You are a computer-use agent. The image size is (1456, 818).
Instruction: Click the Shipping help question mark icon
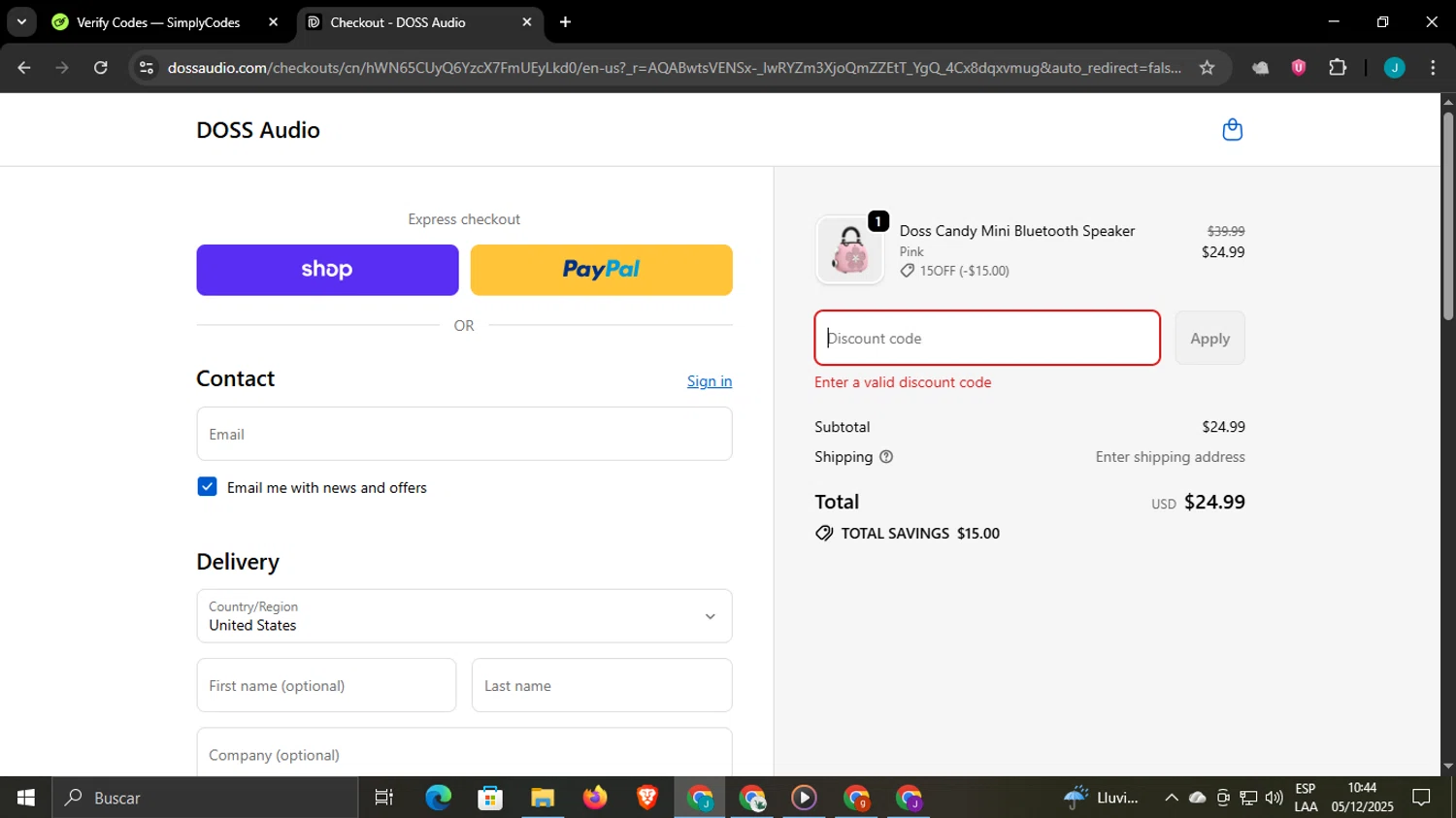click(886, 457)
